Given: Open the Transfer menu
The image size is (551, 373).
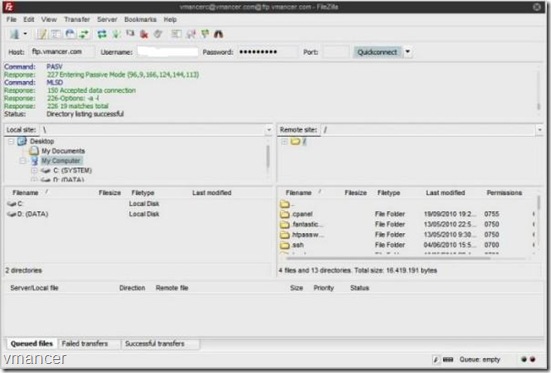Looking at the screenshot, I should (77, 19).
